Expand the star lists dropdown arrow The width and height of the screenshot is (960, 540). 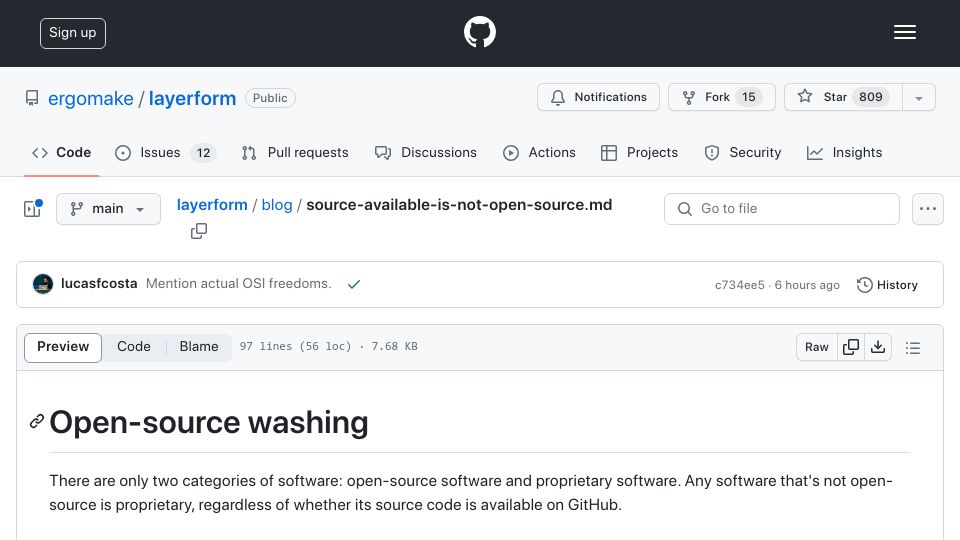click(x=918, y=98)
